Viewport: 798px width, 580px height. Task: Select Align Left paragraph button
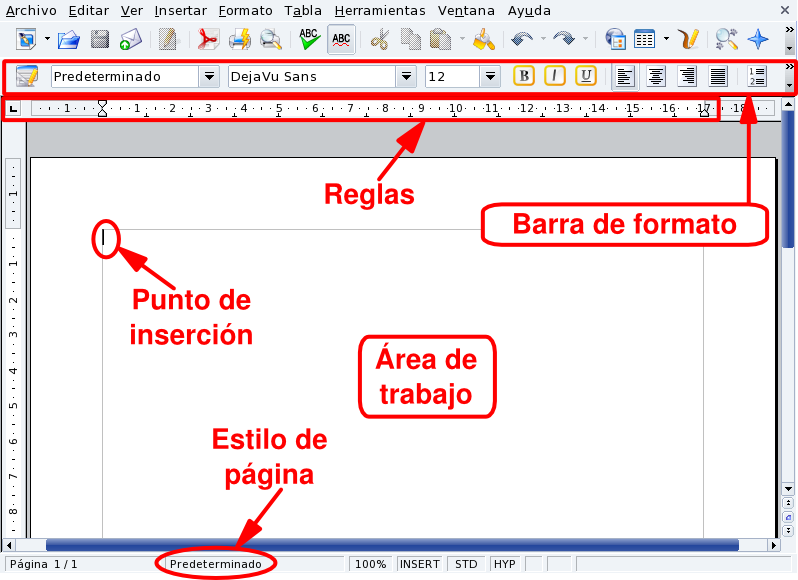[625, 77]
